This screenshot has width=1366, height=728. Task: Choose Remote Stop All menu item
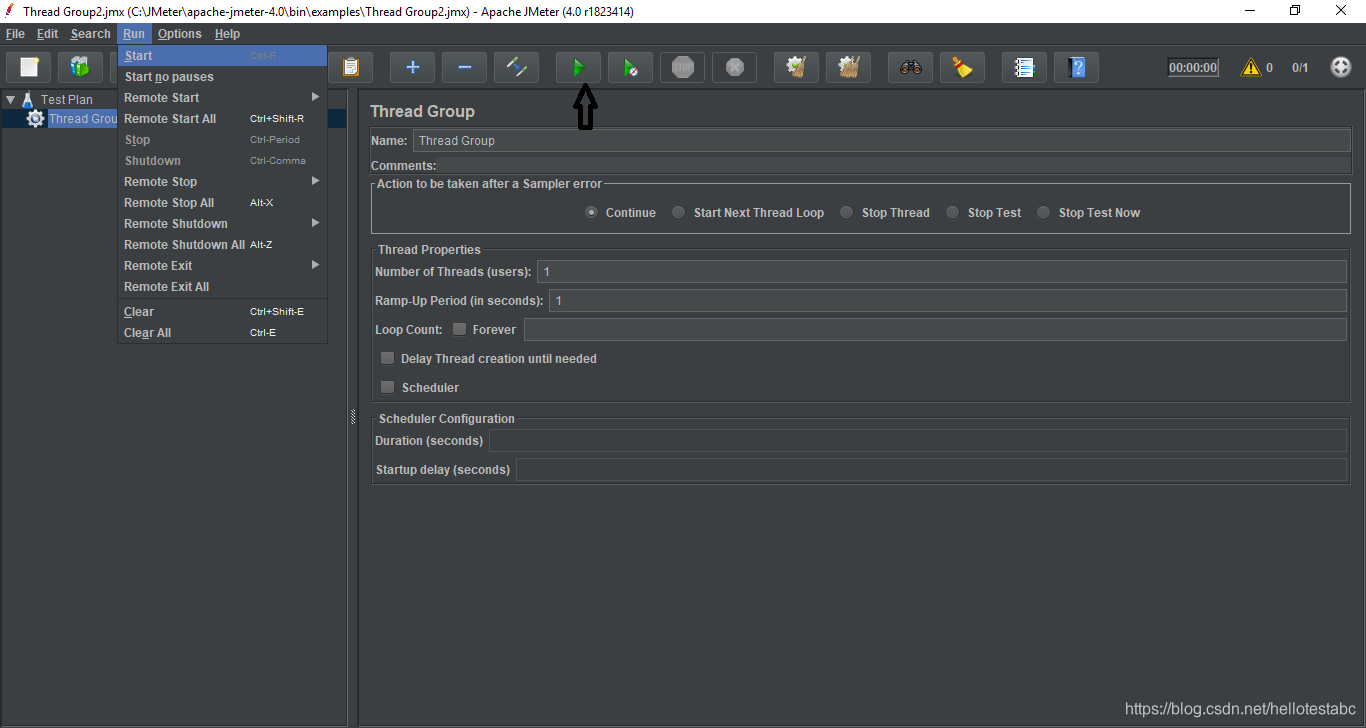point(222,203)
